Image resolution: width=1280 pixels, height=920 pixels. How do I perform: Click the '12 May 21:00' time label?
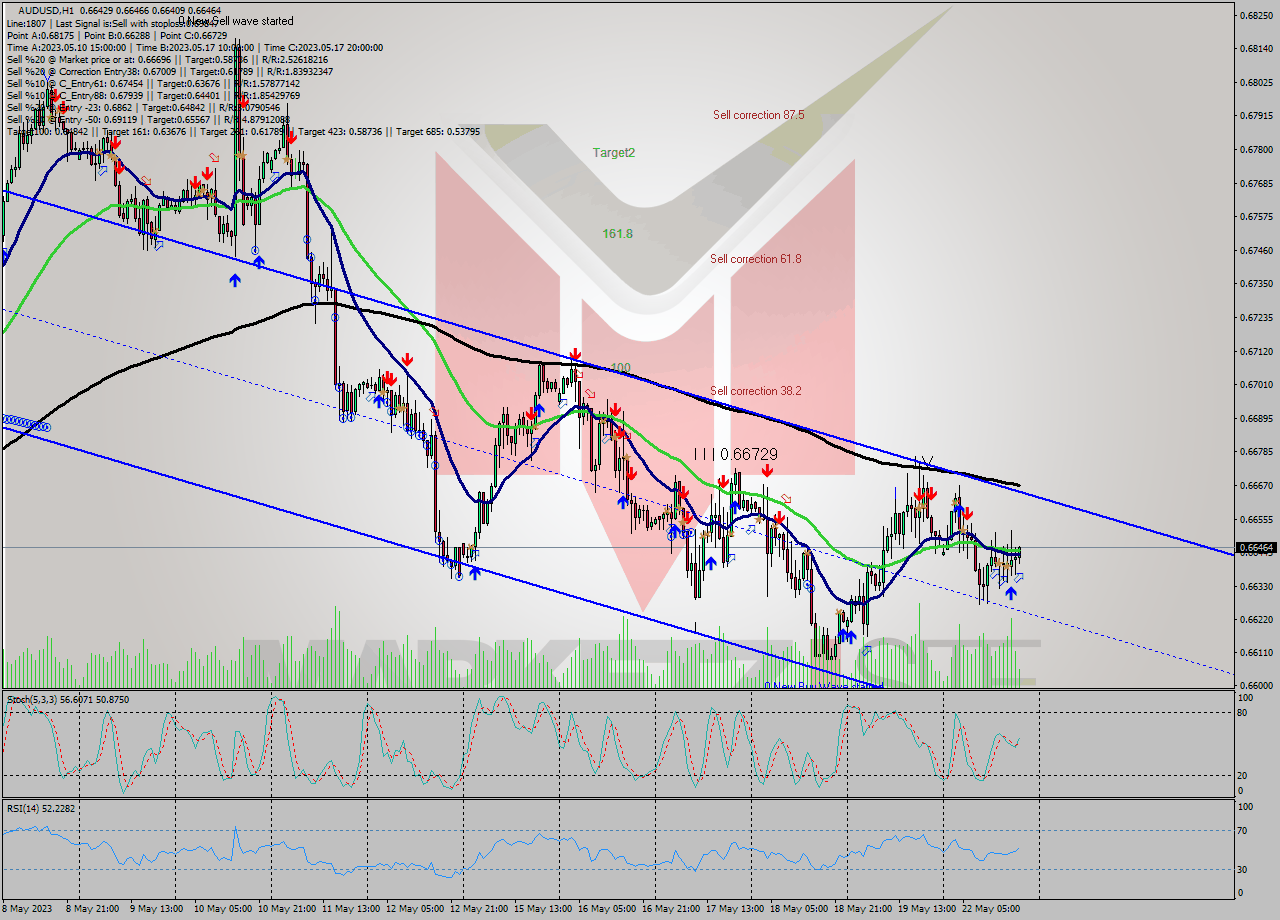coord(478,909)
